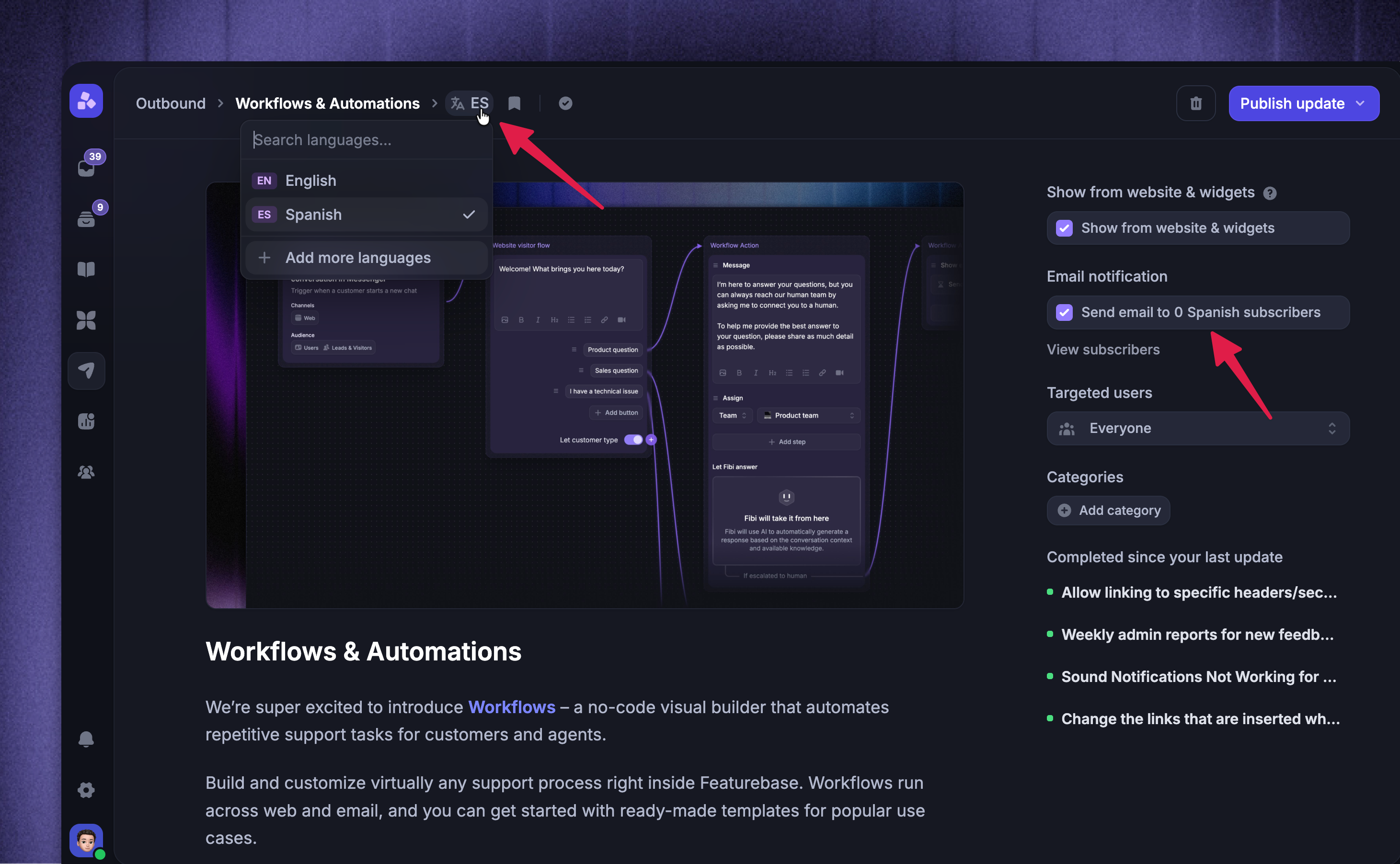Open the Everyone targeted users dropdown
The image size is (1400, 864).
1198,429
